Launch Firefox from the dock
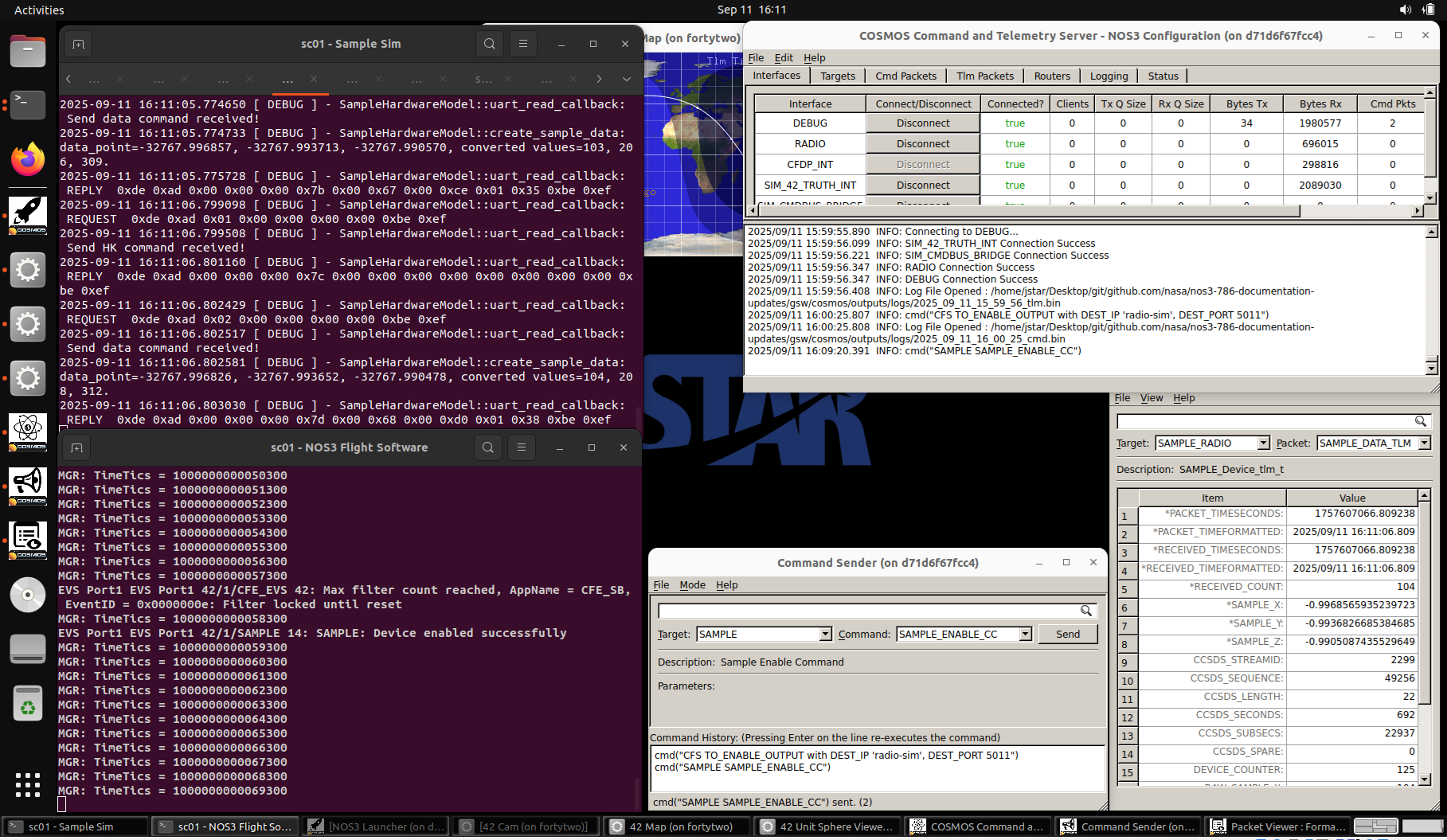Viewport: 1447px width, 840px height. (28, 158)
